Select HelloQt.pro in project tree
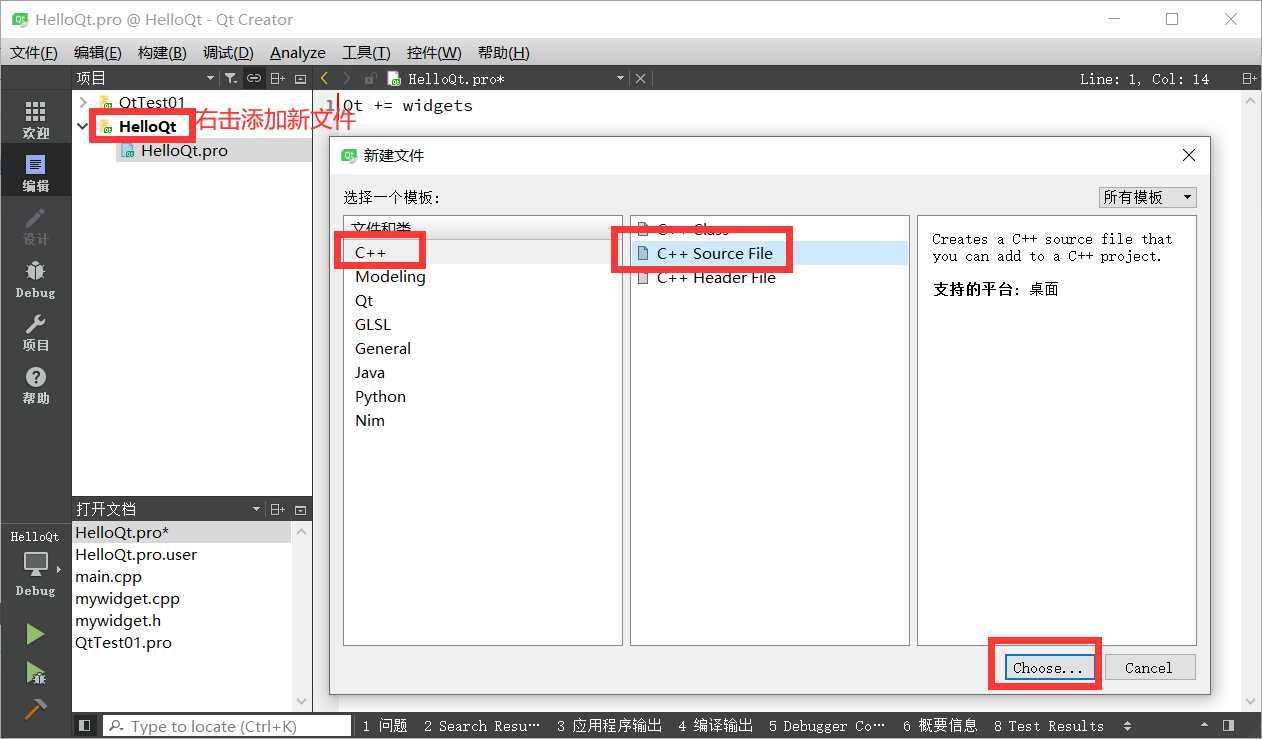 [184, 150]
